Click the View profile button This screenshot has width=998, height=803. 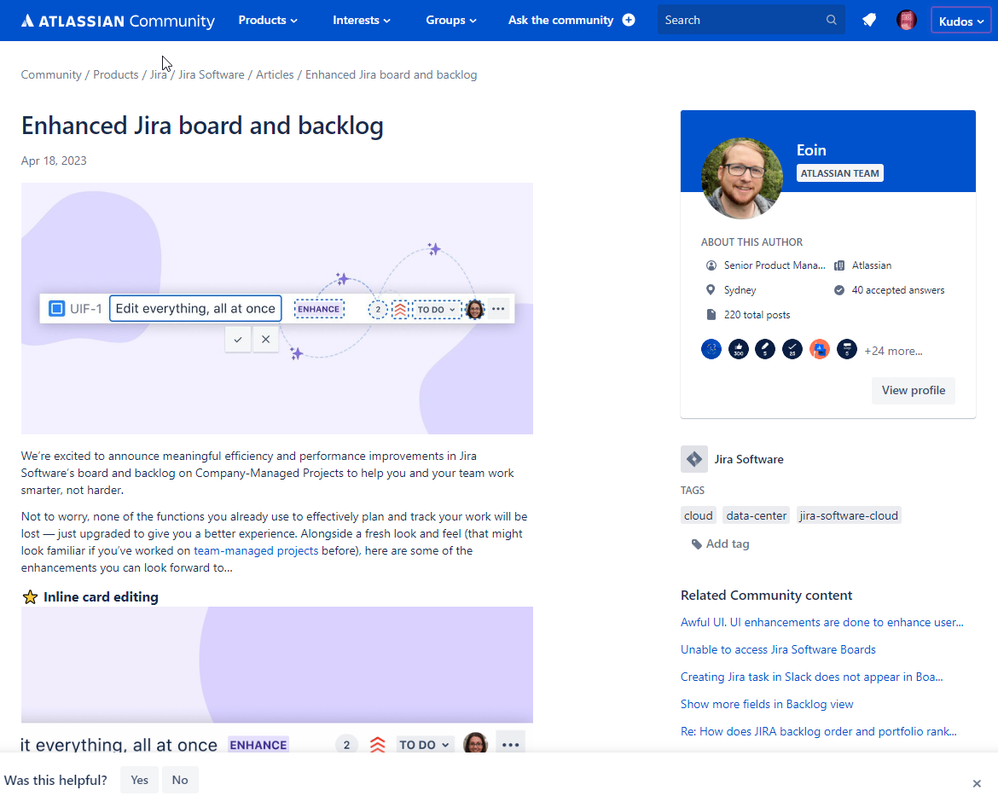(x=913, y=390)
